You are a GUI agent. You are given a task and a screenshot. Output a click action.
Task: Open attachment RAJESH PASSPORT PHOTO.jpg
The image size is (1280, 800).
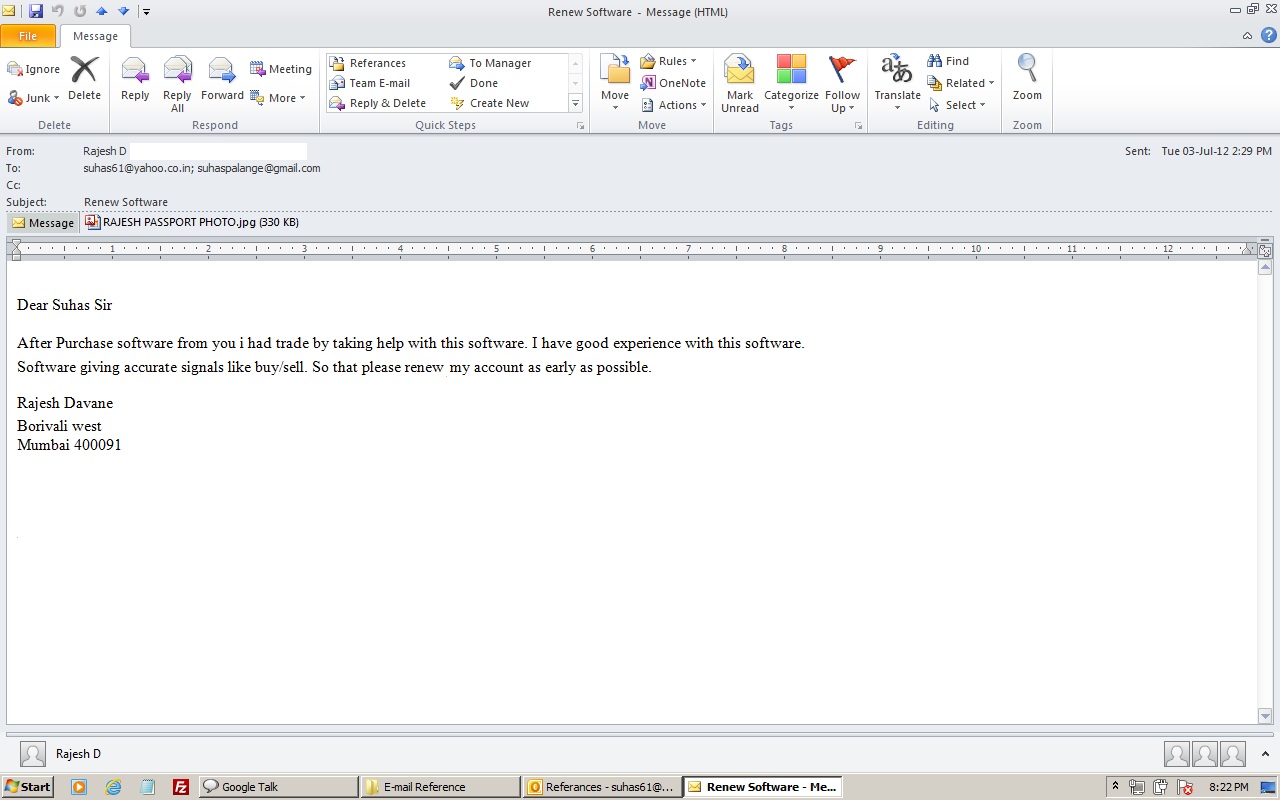(x=192, y=222)
